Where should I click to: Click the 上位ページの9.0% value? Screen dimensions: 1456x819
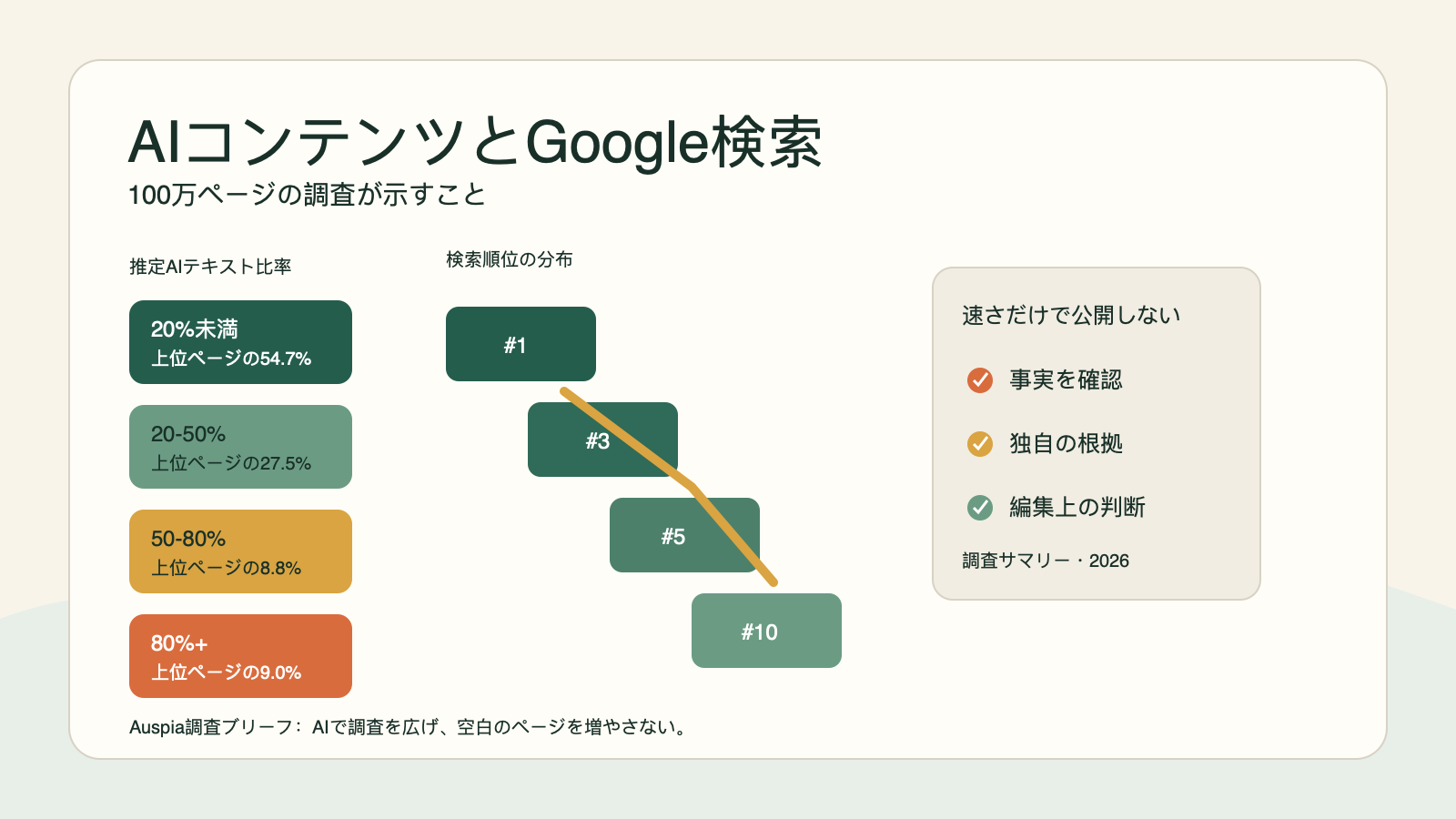(226, 672)
